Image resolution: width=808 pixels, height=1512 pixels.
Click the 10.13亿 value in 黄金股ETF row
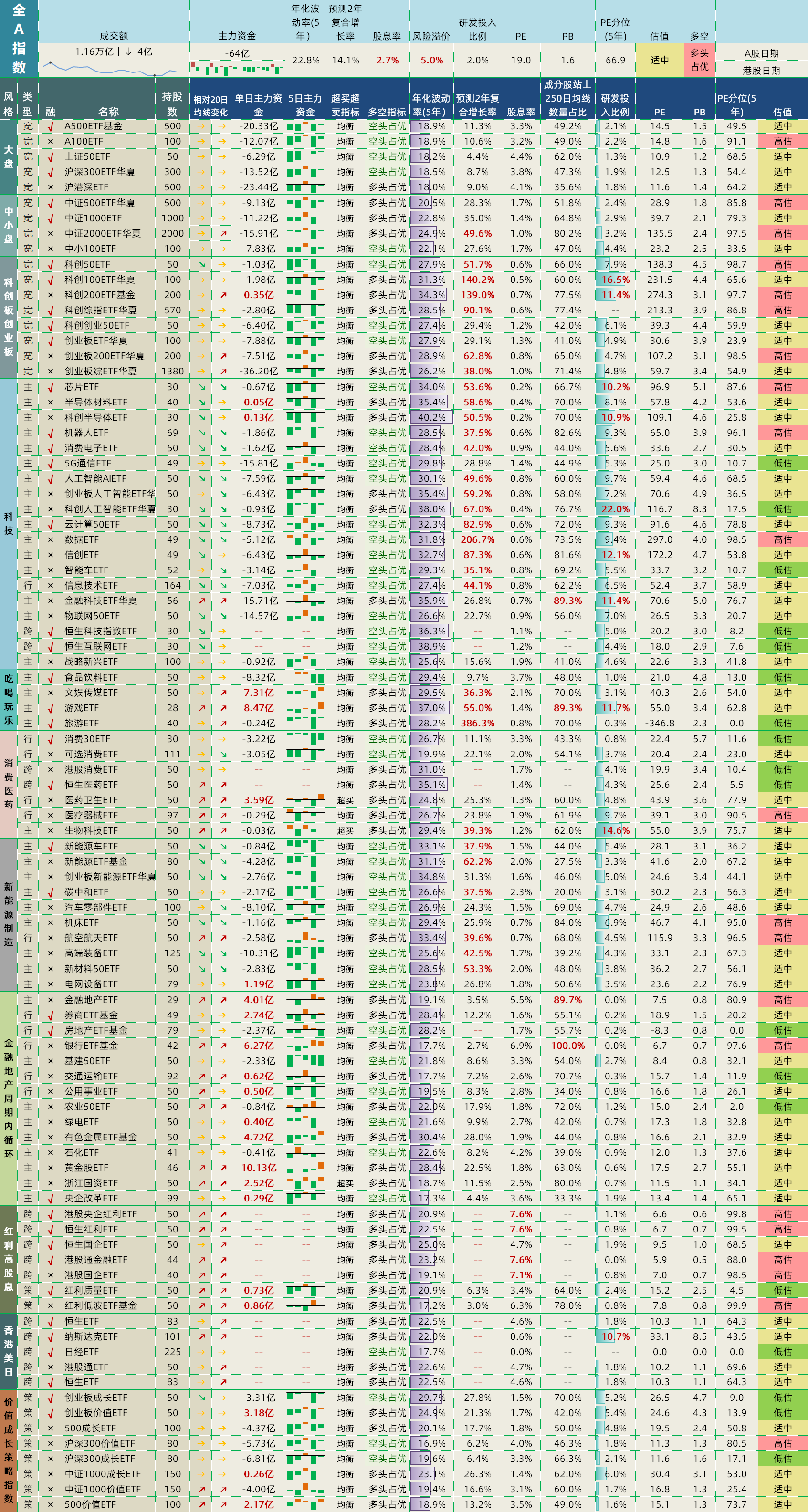pyautogui.click(x=258, y=1168)
